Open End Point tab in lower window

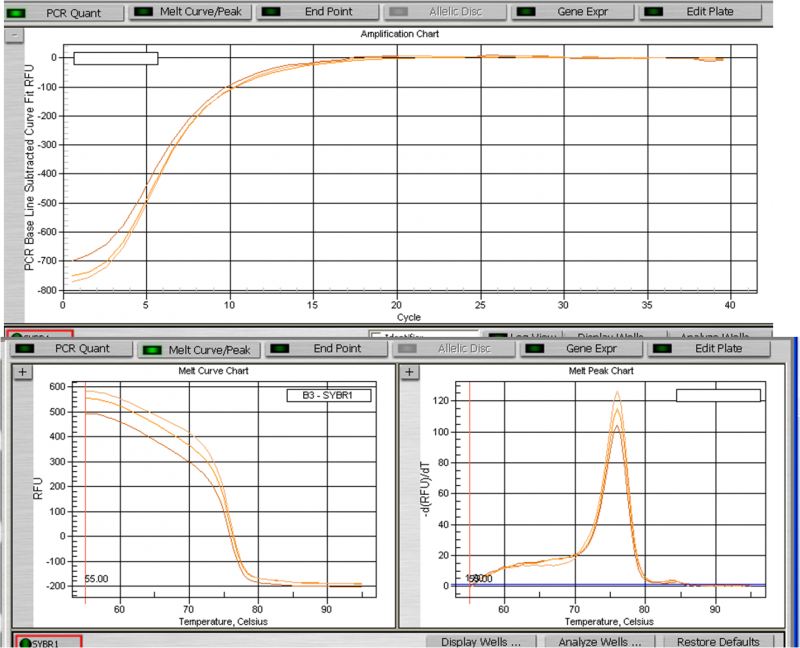coord(327,348)
